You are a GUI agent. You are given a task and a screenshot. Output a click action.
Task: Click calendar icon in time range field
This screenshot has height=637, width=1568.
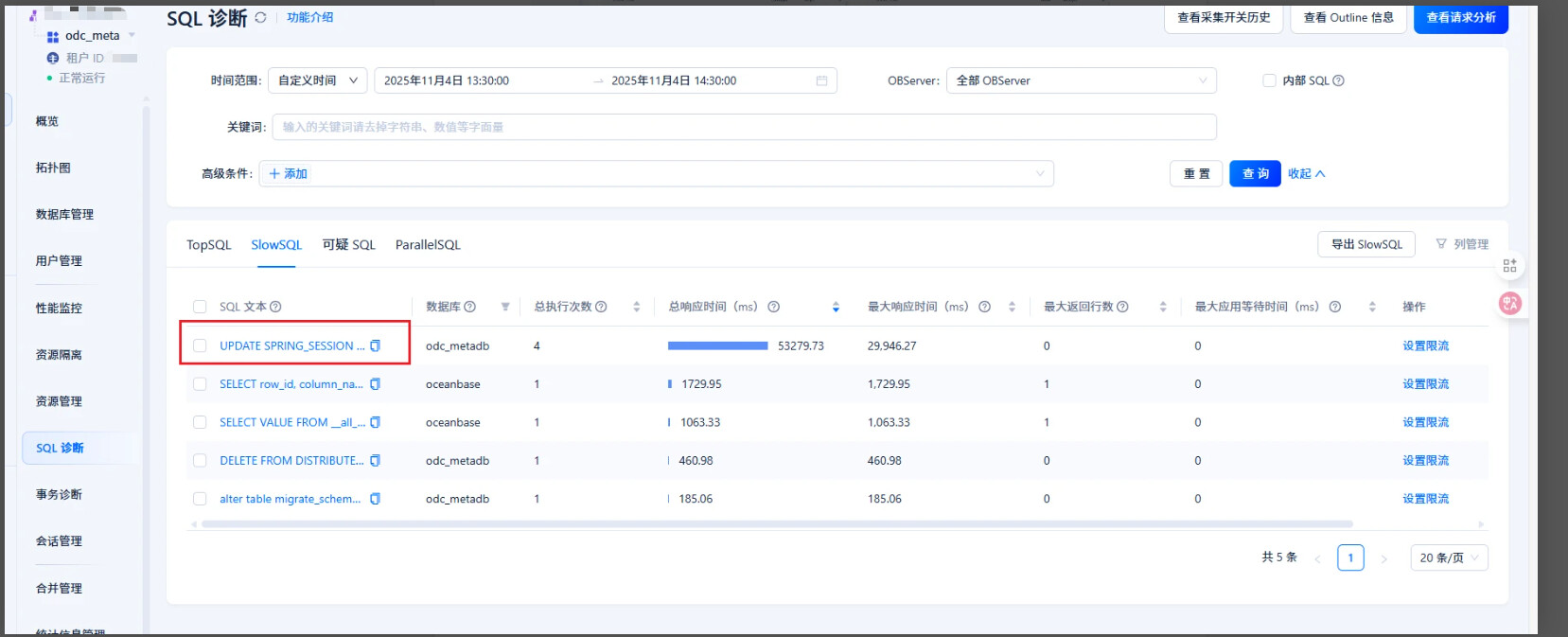(821, 81)
